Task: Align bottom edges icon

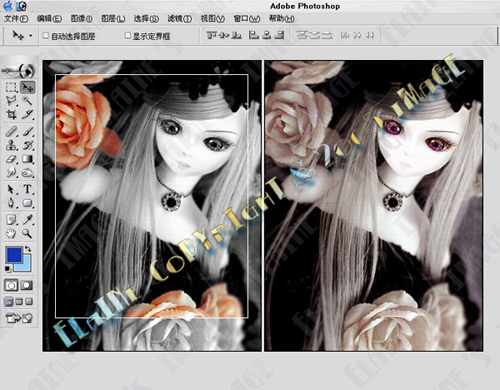Action: tap(236, 35)
